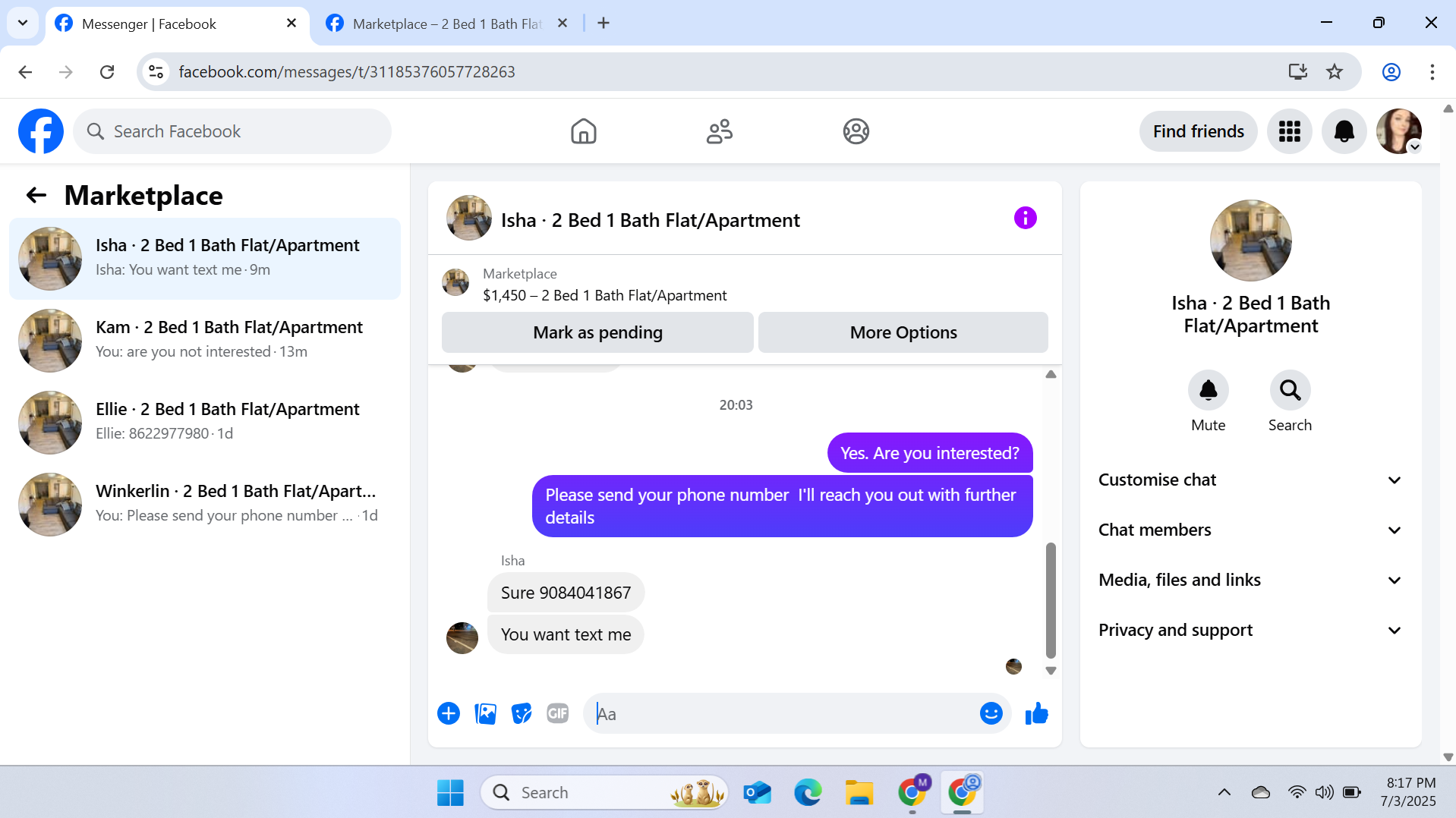Open Isha's avatar beside last message
1456x818 pixels.
pos(462,637)
